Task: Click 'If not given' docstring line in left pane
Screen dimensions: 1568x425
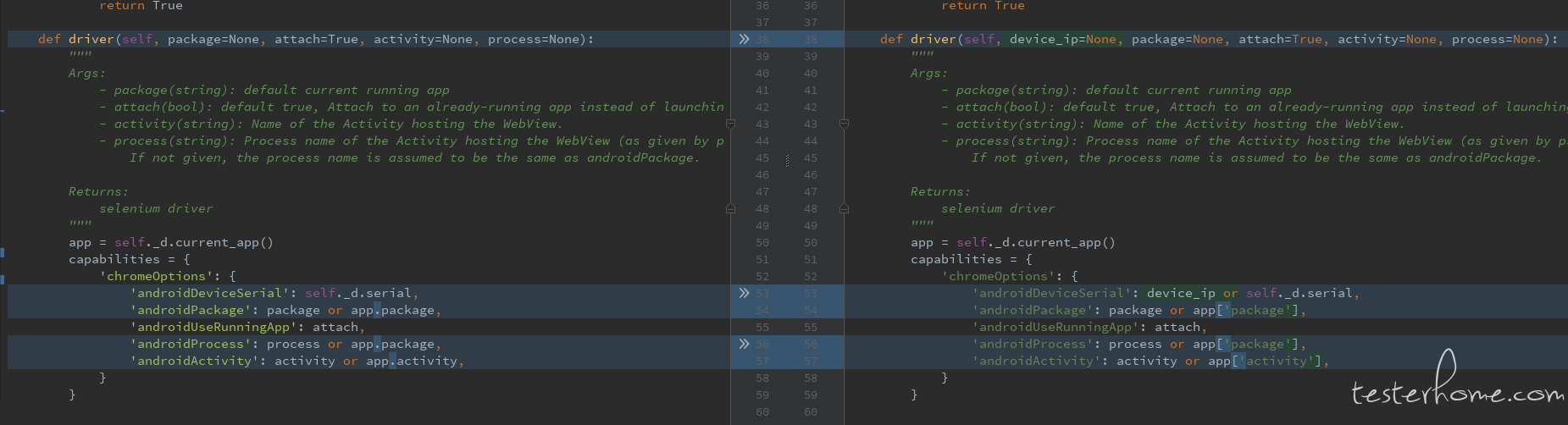Action: click(415, 157)
